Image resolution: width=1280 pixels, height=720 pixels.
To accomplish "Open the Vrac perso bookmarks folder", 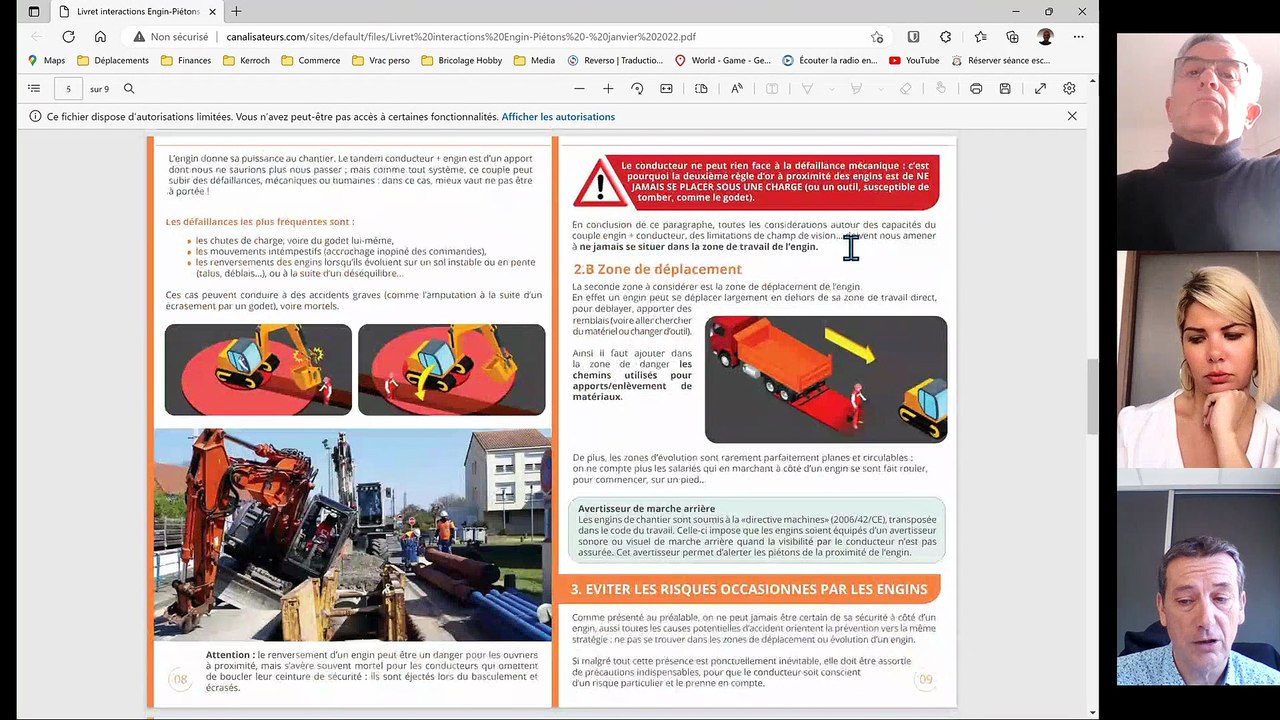I will pyautogui.click(x=381, y=60).
